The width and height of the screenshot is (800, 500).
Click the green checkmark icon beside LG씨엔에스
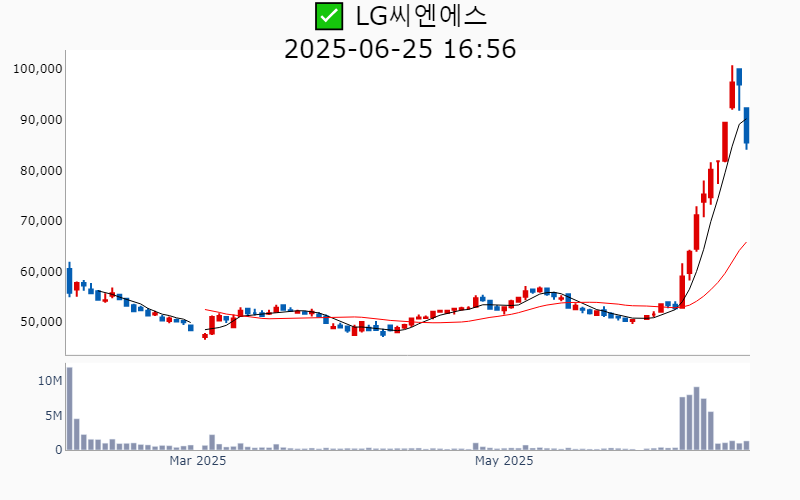(x=329, y=16)
